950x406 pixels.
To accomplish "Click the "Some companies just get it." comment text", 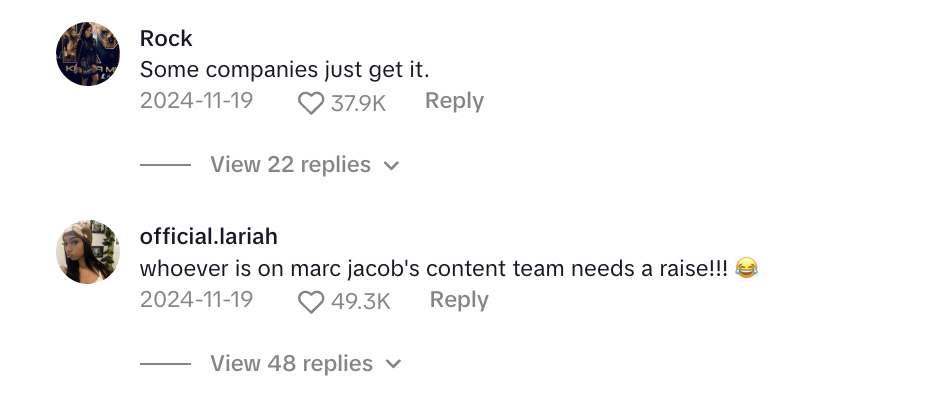I will (285, 70).
